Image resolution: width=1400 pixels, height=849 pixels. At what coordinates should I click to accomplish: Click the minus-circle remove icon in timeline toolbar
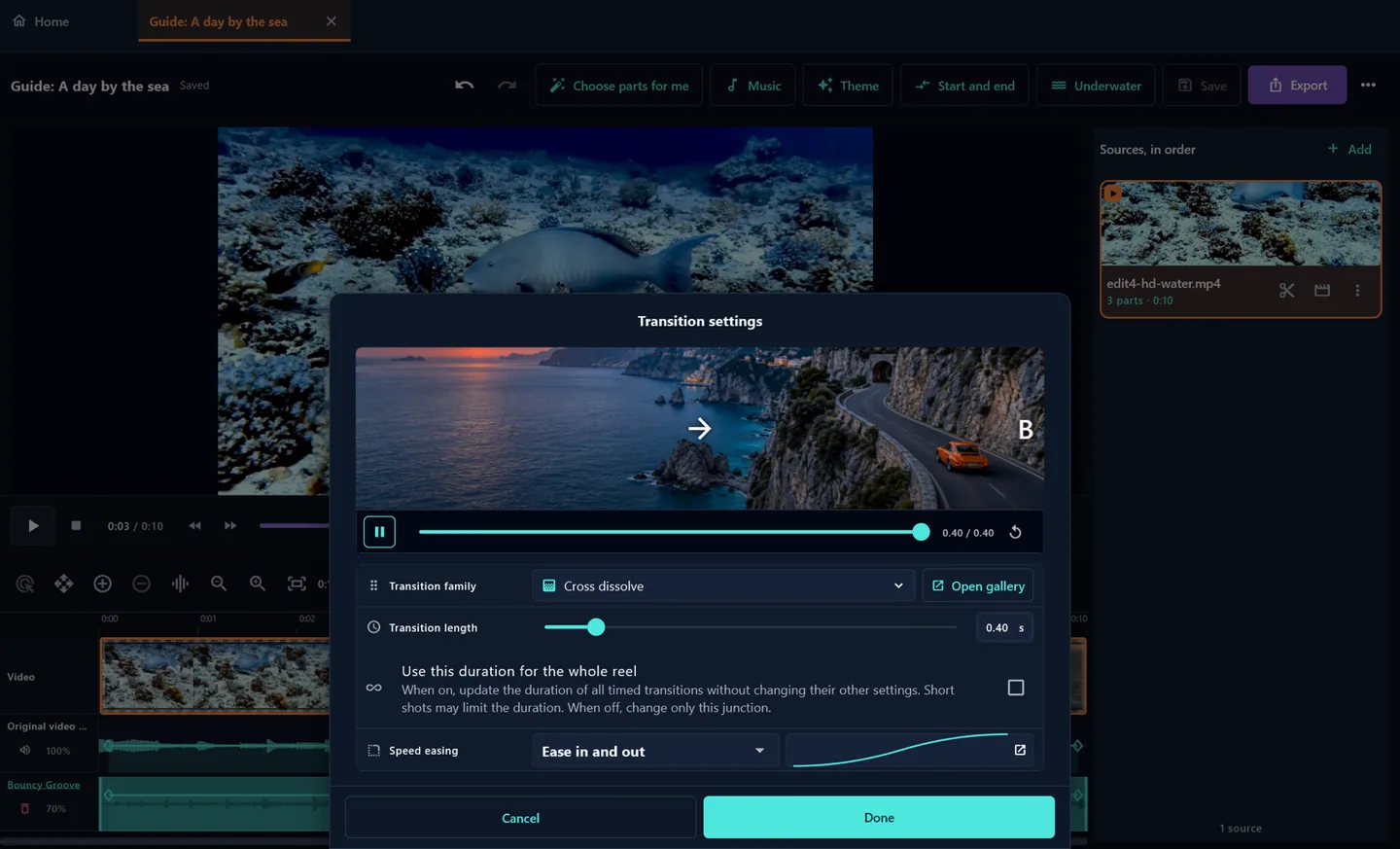point(141,584)
